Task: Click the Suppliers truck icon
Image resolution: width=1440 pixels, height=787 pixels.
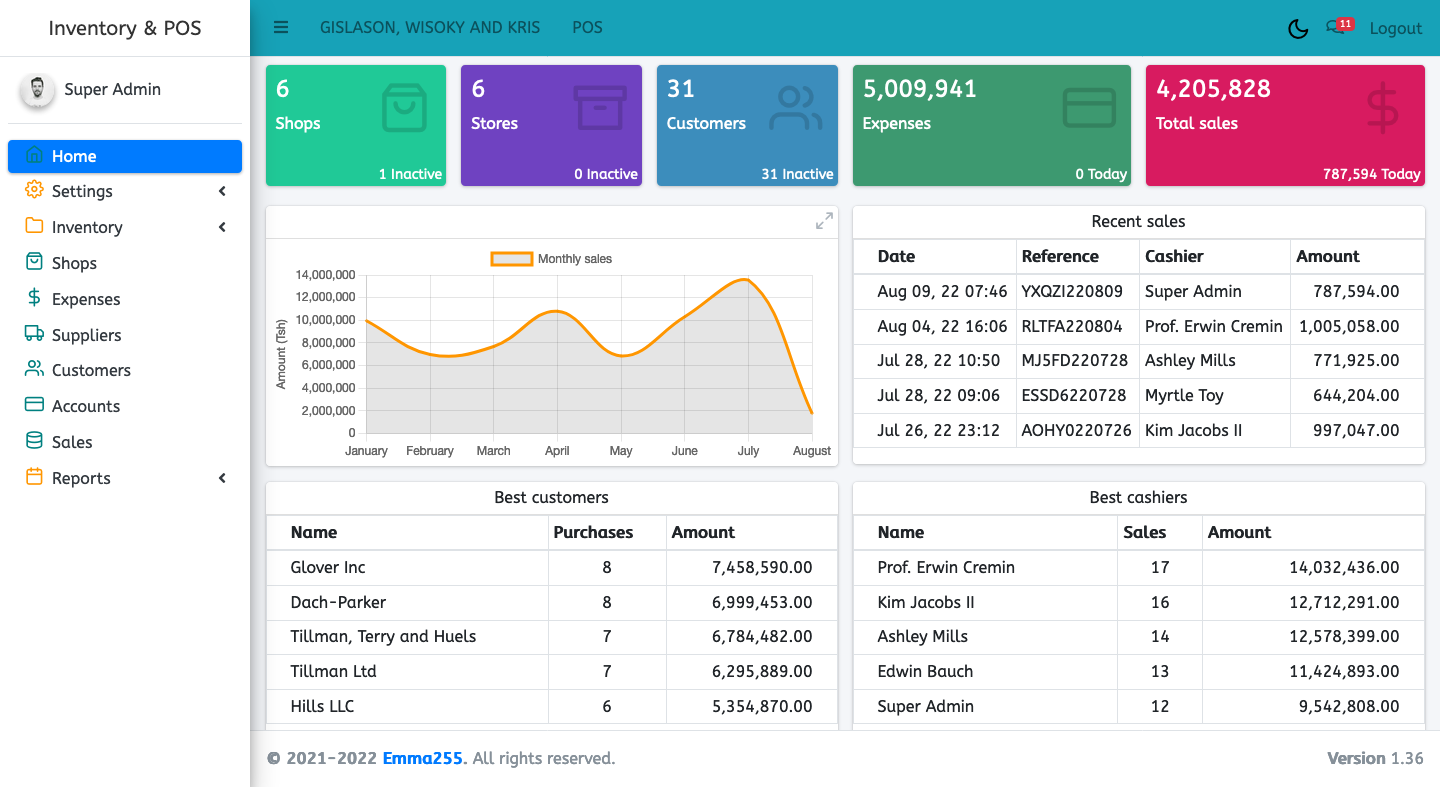Action: click(34, 334)
